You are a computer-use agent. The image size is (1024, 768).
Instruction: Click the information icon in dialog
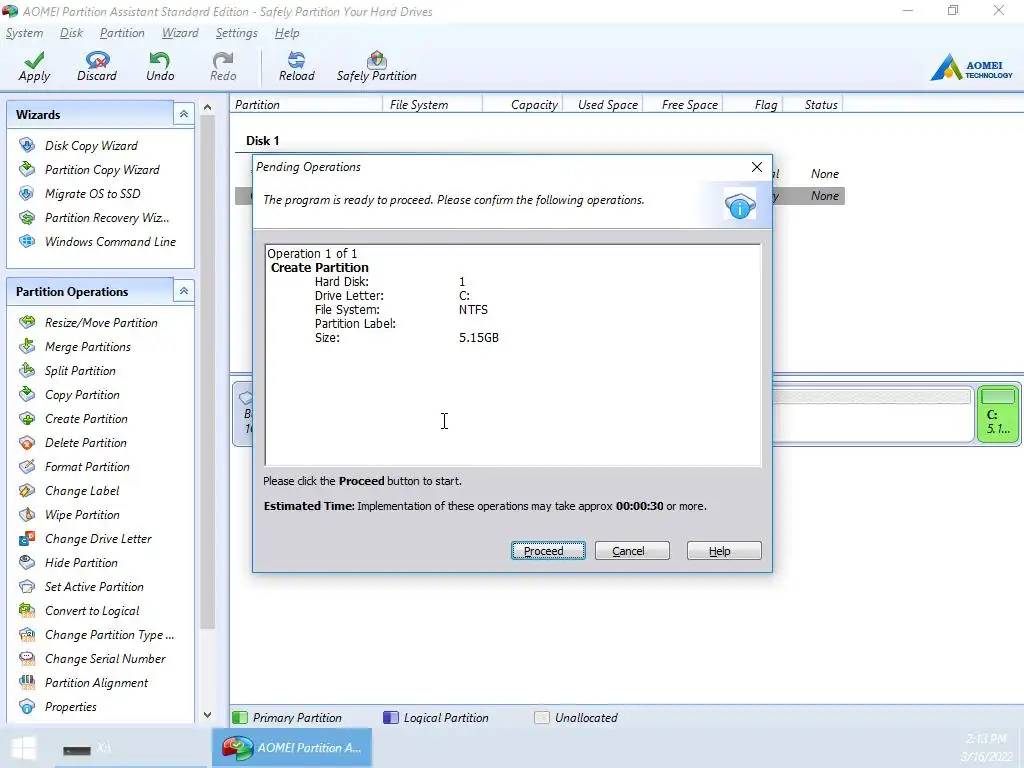[x=740, y=205]
